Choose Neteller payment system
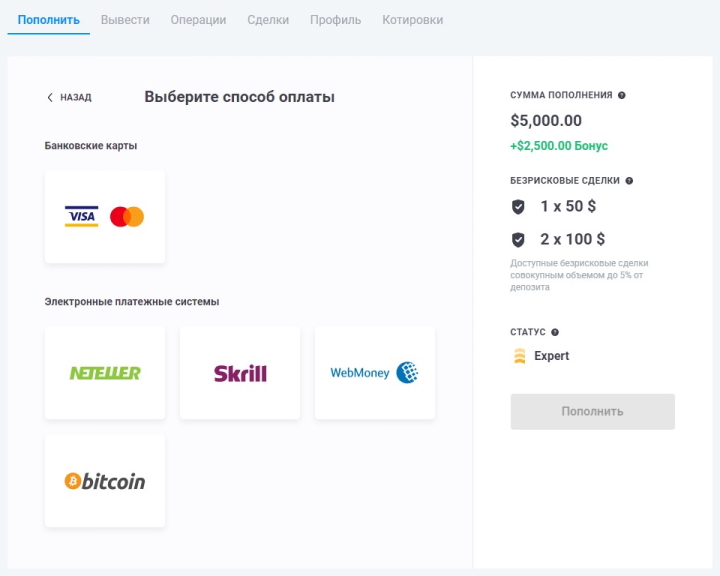The height and width of the screenshot is (576, 720). 105,373
